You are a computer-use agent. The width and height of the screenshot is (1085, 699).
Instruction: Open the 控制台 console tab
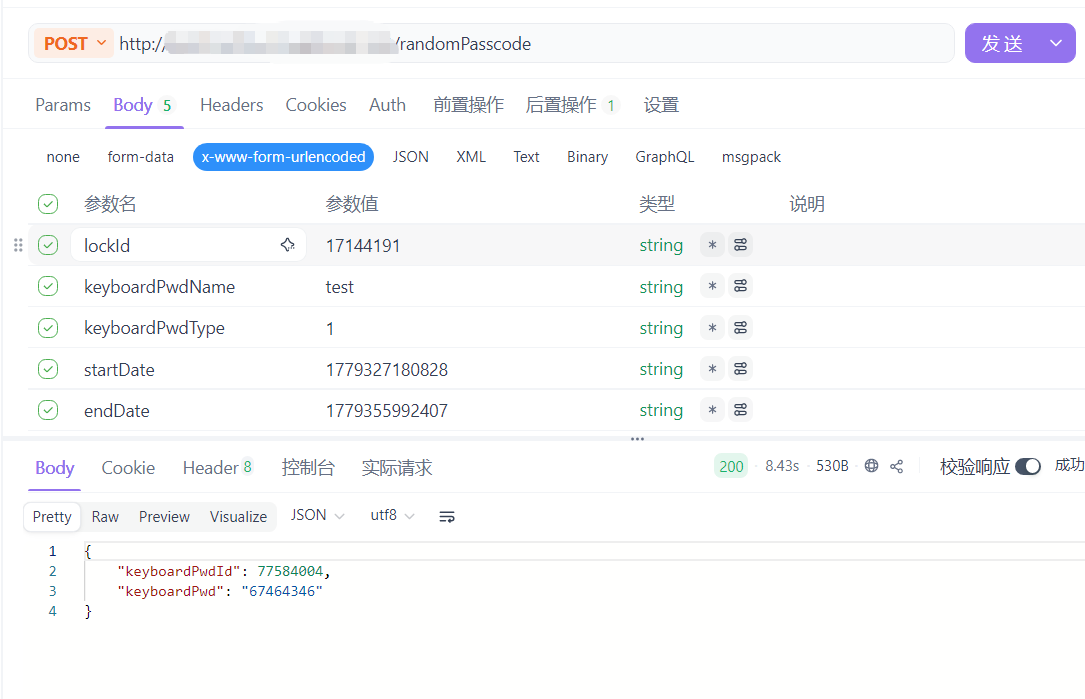[308, 468]
